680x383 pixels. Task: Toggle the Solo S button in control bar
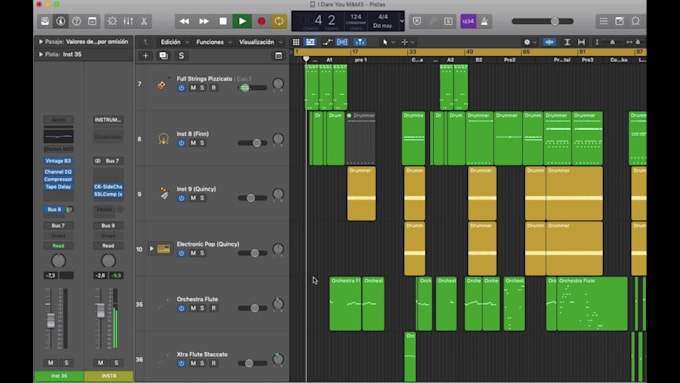[448, 21]
